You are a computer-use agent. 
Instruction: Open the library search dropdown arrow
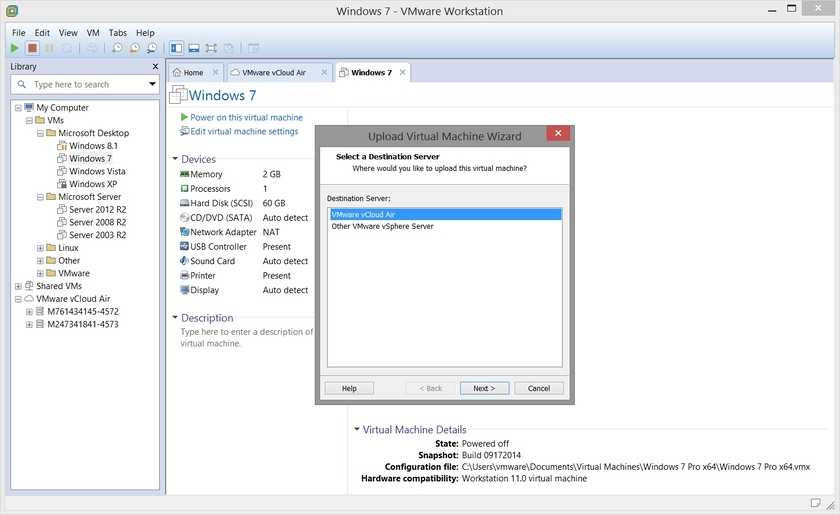(152, 85)
